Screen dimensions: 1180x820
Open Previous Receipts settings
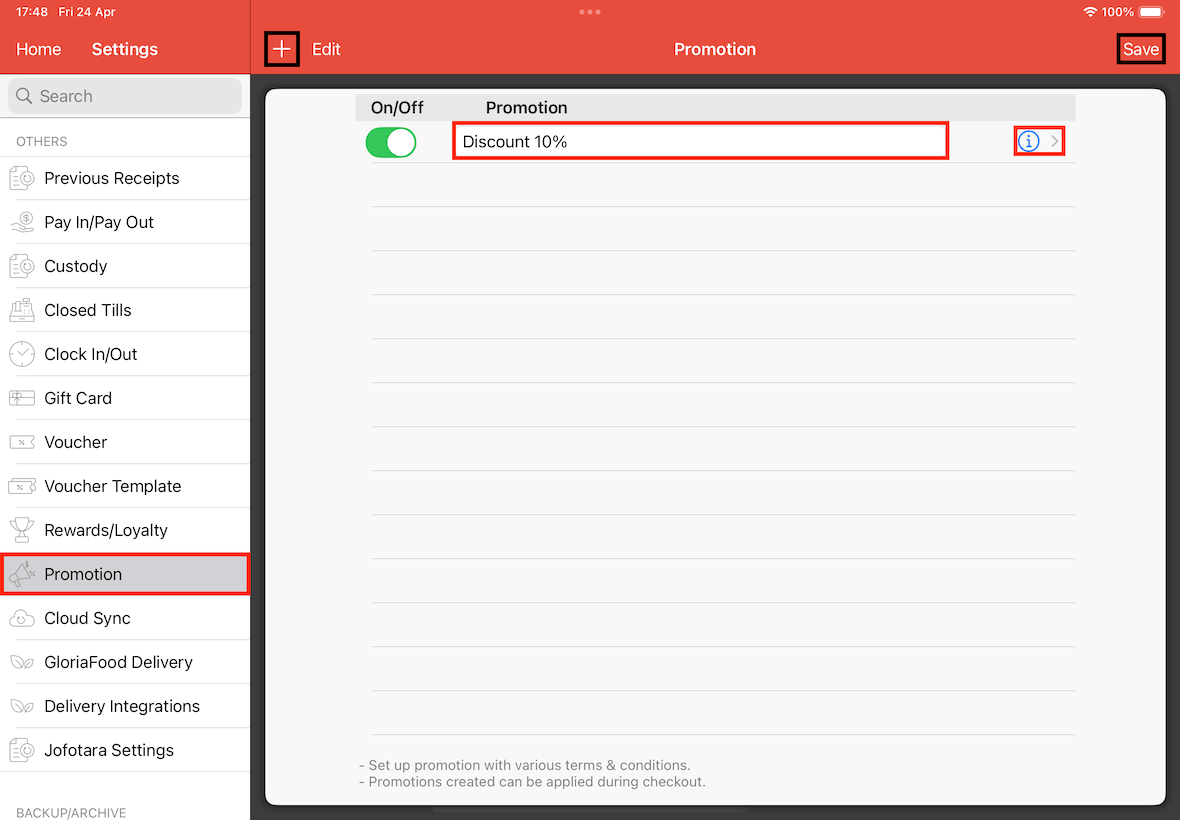125,178
